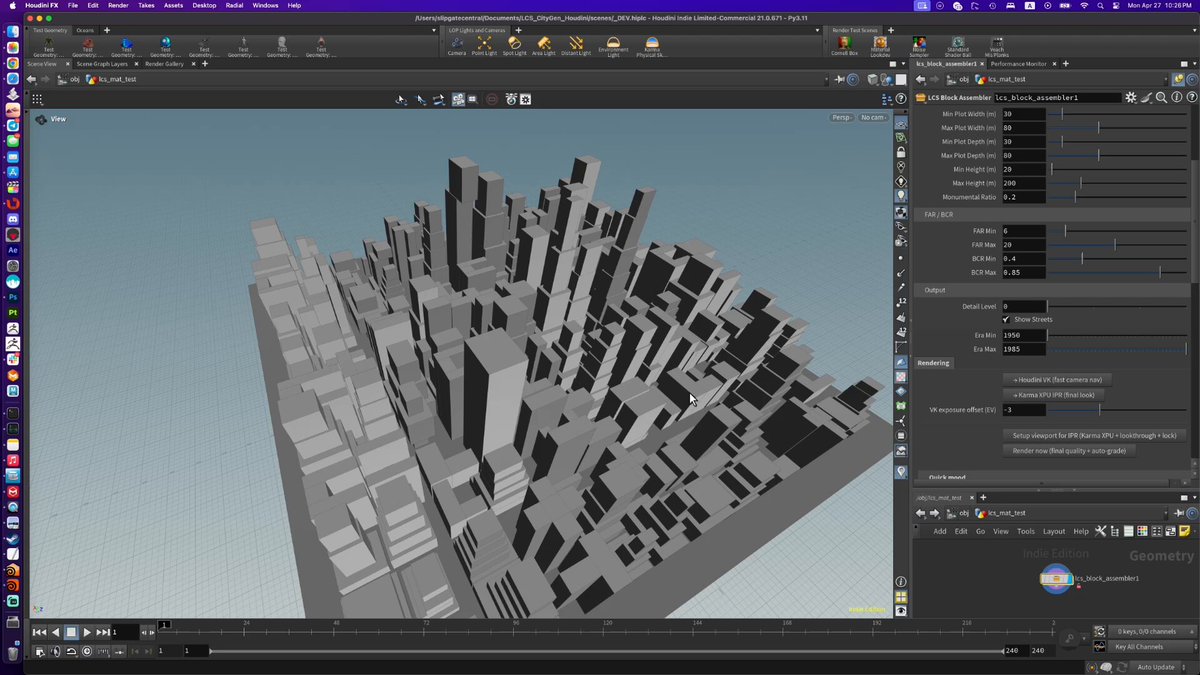Click the parameter search magnifier icon
The height and width of the screenshot is (675, 1200).
point(1161,97)
